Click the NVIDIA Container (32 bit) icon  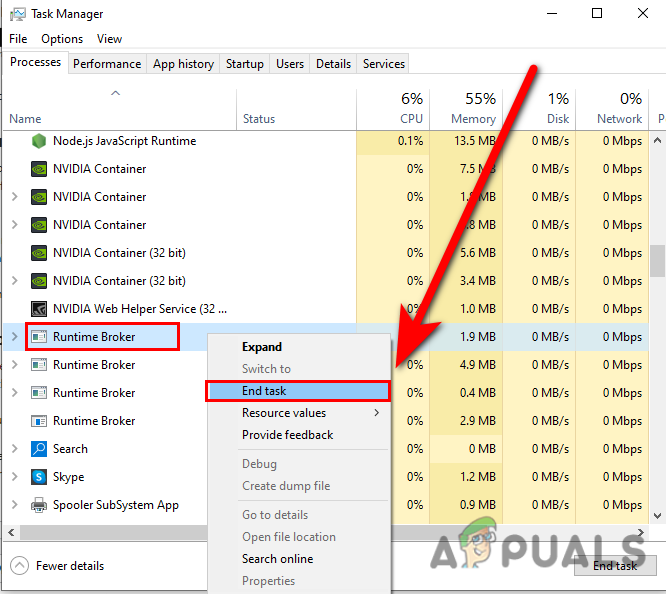point(39,253)
